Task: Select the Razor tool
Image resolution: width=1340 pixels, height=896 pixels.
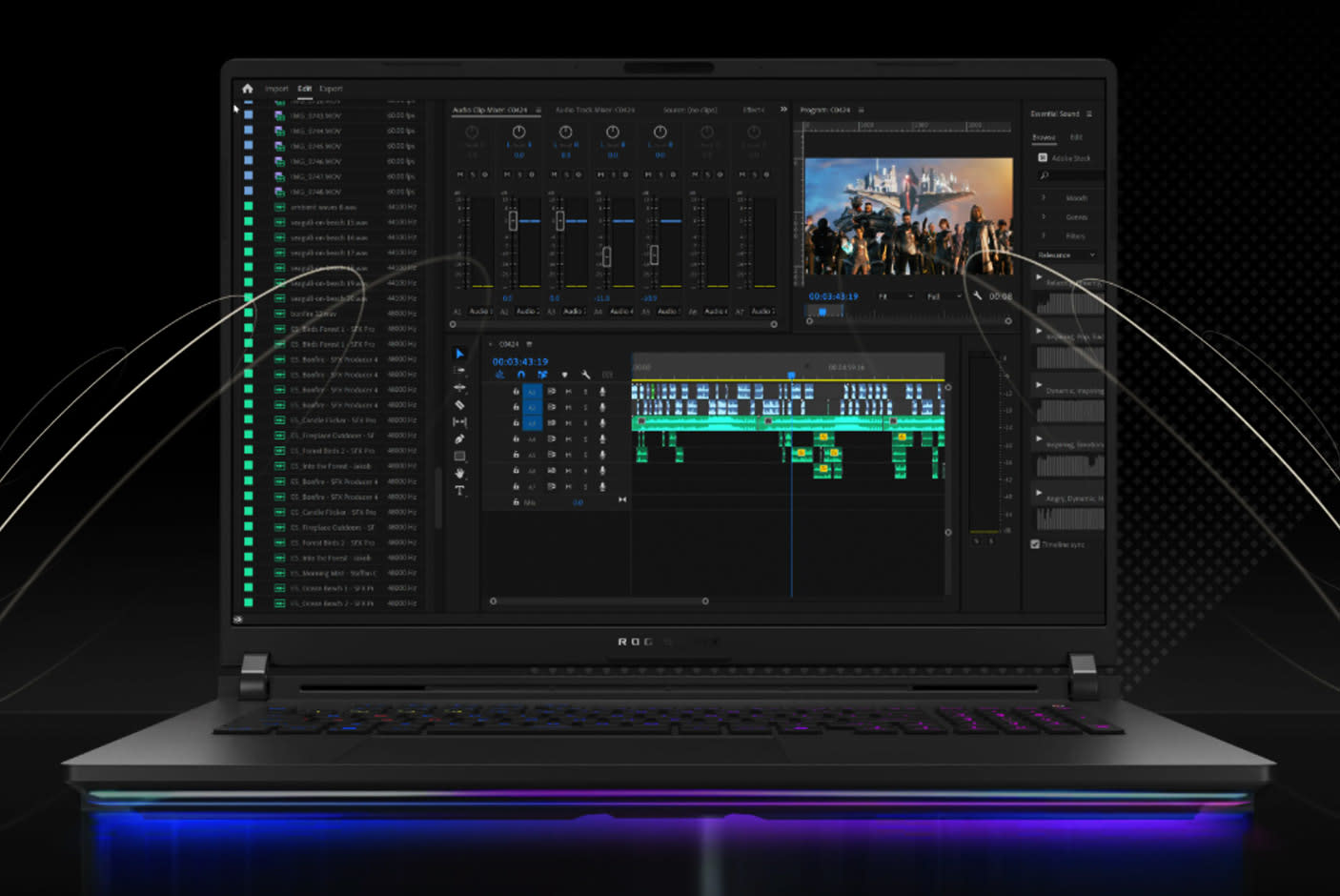Action: [459, 404]
